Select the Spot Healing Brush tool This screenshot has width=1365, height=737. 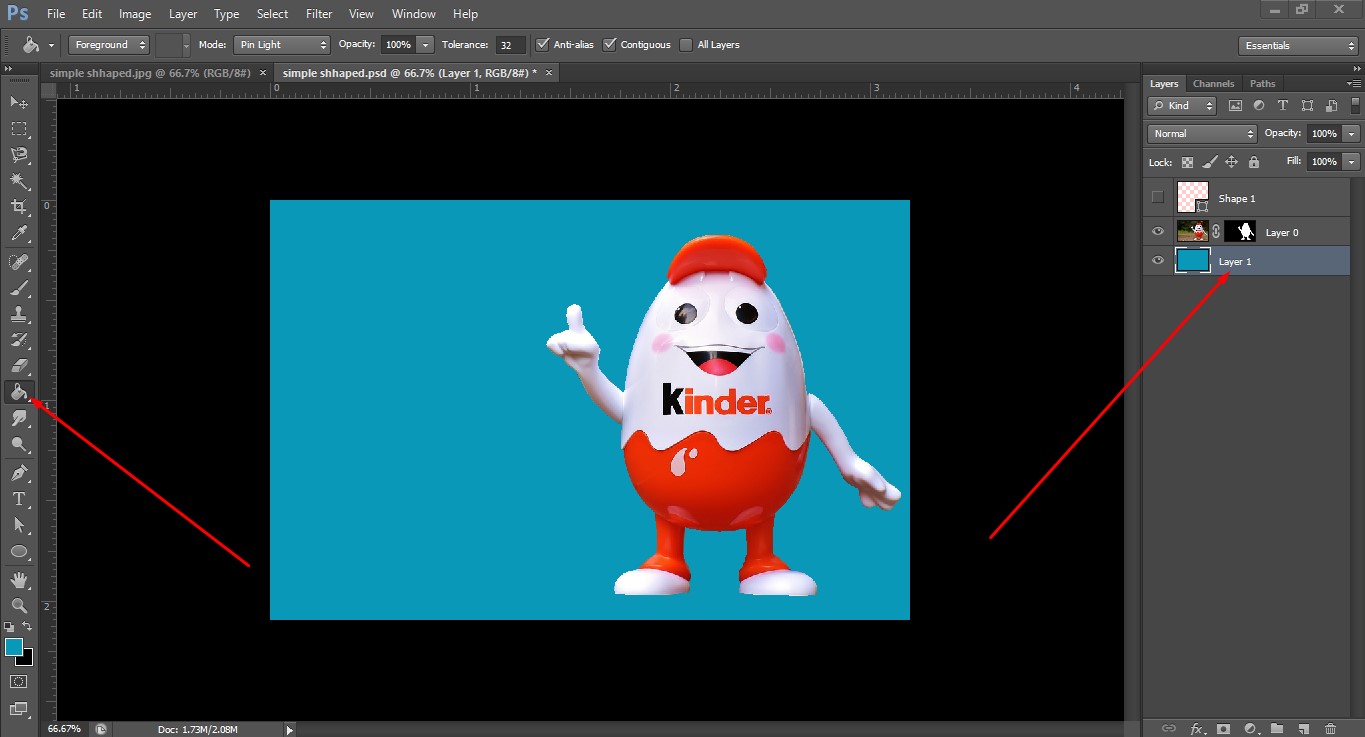(19, 262)
